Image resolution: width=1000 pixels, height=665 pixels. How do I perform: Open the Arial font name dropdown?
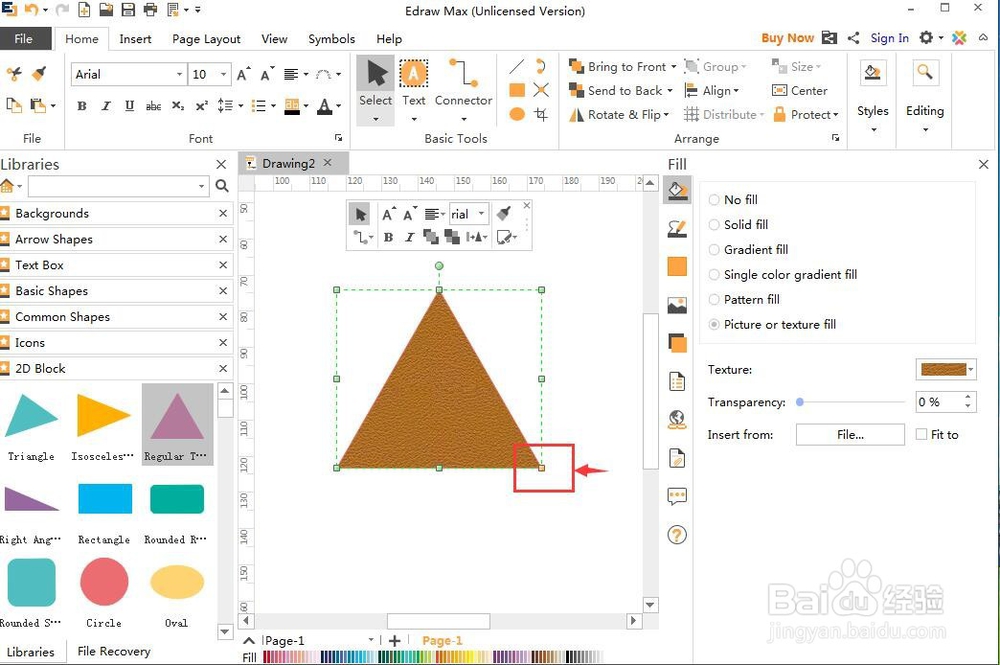coord(179,74)
